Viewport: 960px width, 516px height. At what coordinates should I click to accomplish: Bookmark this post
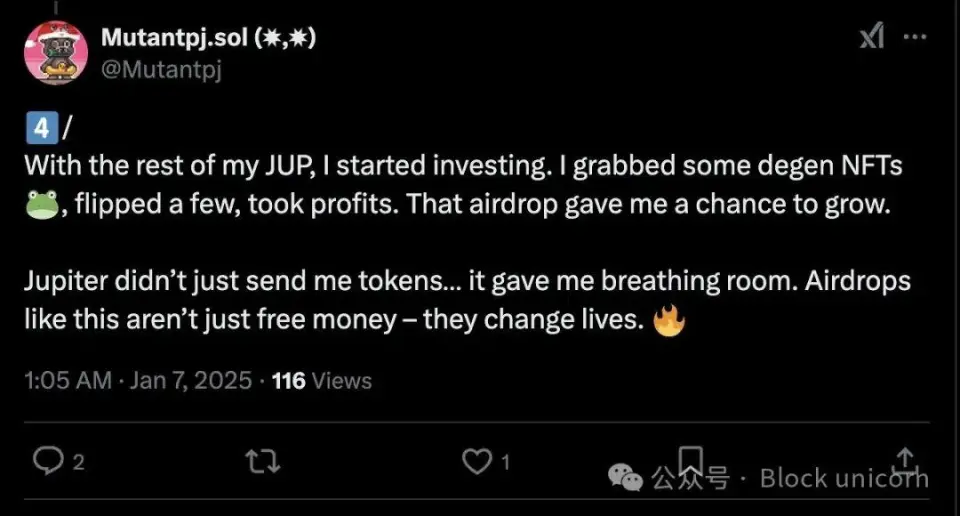(x=690, y=459)
